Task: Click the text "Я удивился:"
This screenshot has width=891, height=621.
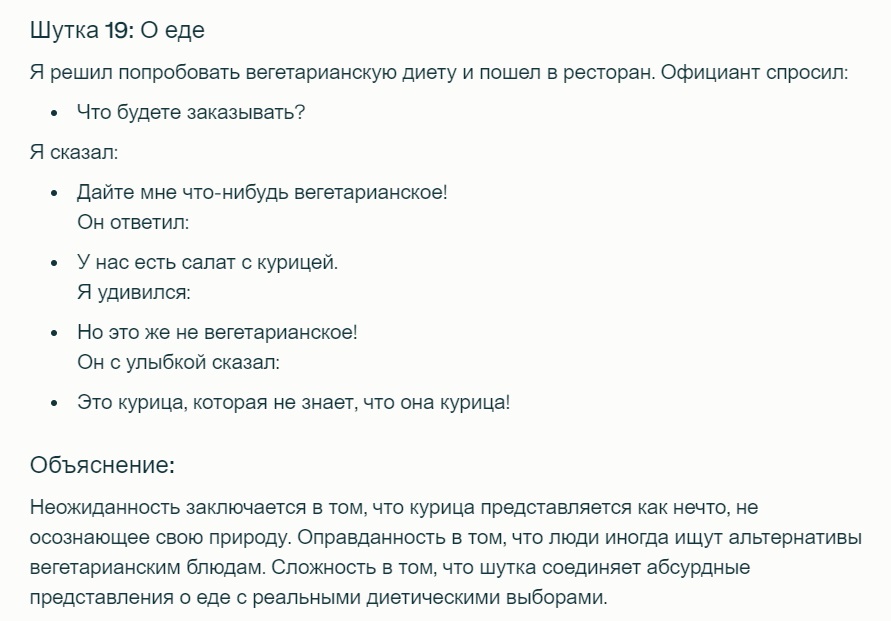Action: [x=133, y=293]
